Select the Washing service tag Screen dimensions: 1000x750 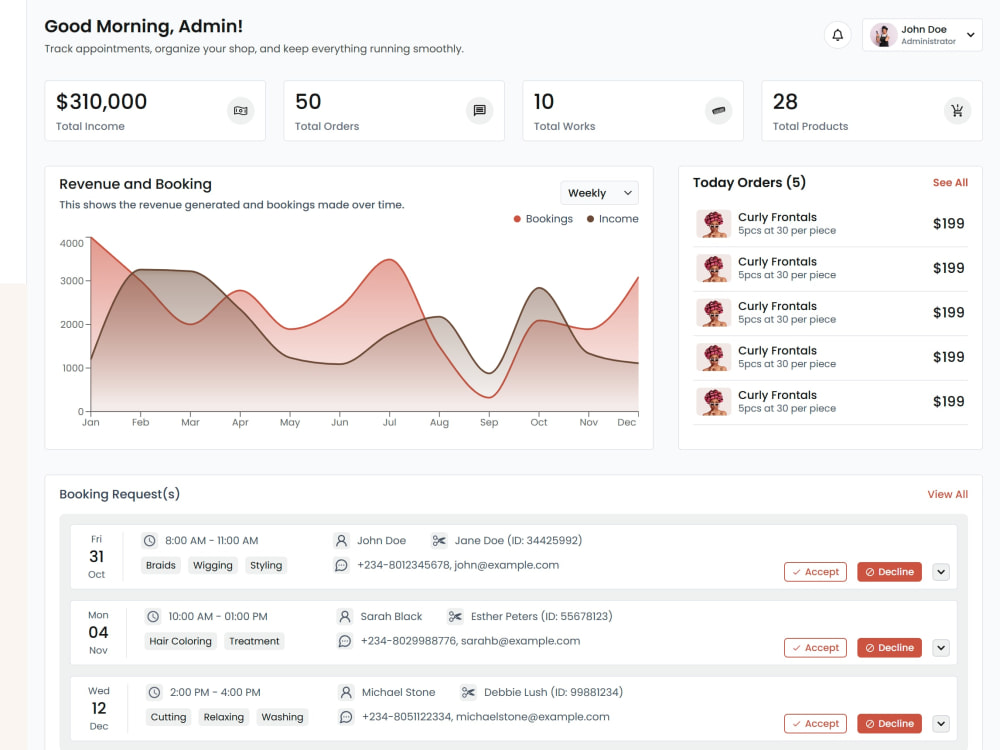tap(283, 717)
